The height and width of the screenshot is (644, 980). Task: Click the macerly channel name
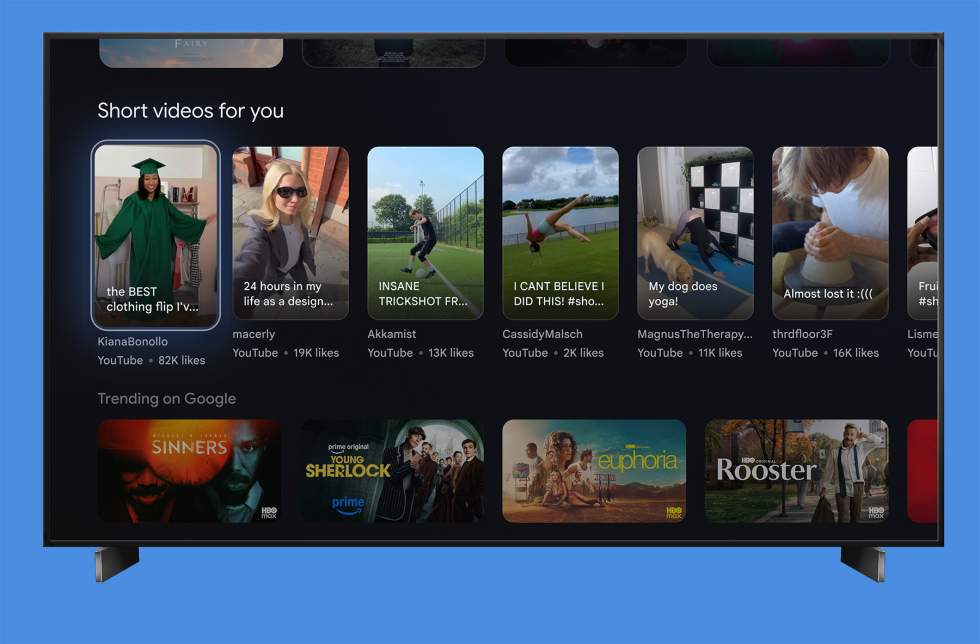(254, 335)
